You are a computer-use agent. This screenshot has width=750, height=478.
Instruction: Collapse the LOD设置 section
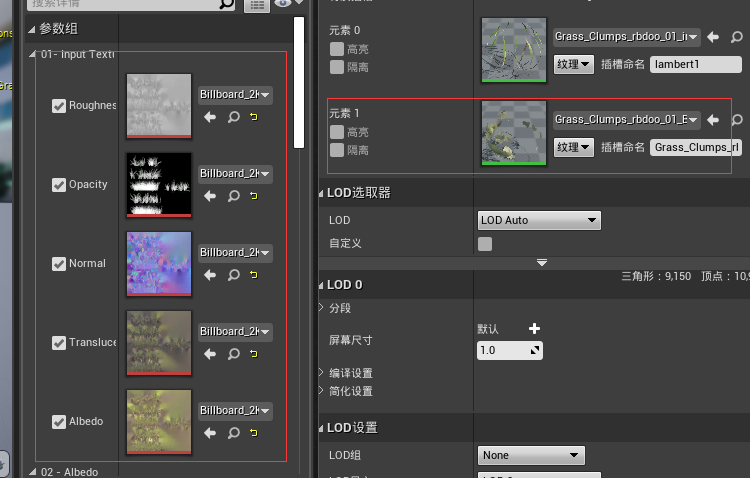tap(321, 428)
